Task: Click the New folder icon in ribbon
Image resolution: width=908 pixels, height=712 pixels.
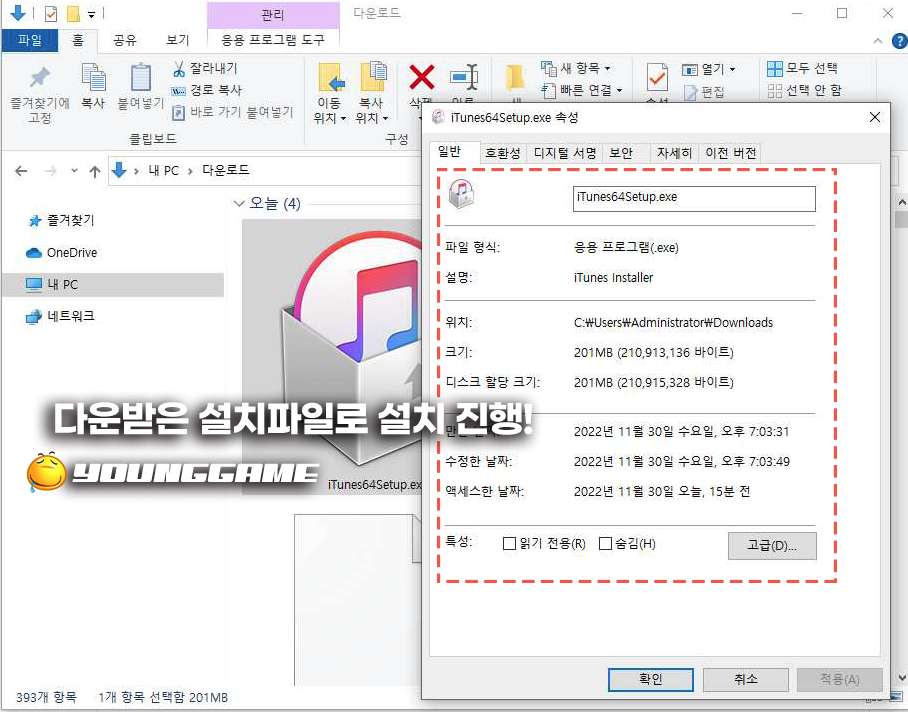Action: pos(514,78)
